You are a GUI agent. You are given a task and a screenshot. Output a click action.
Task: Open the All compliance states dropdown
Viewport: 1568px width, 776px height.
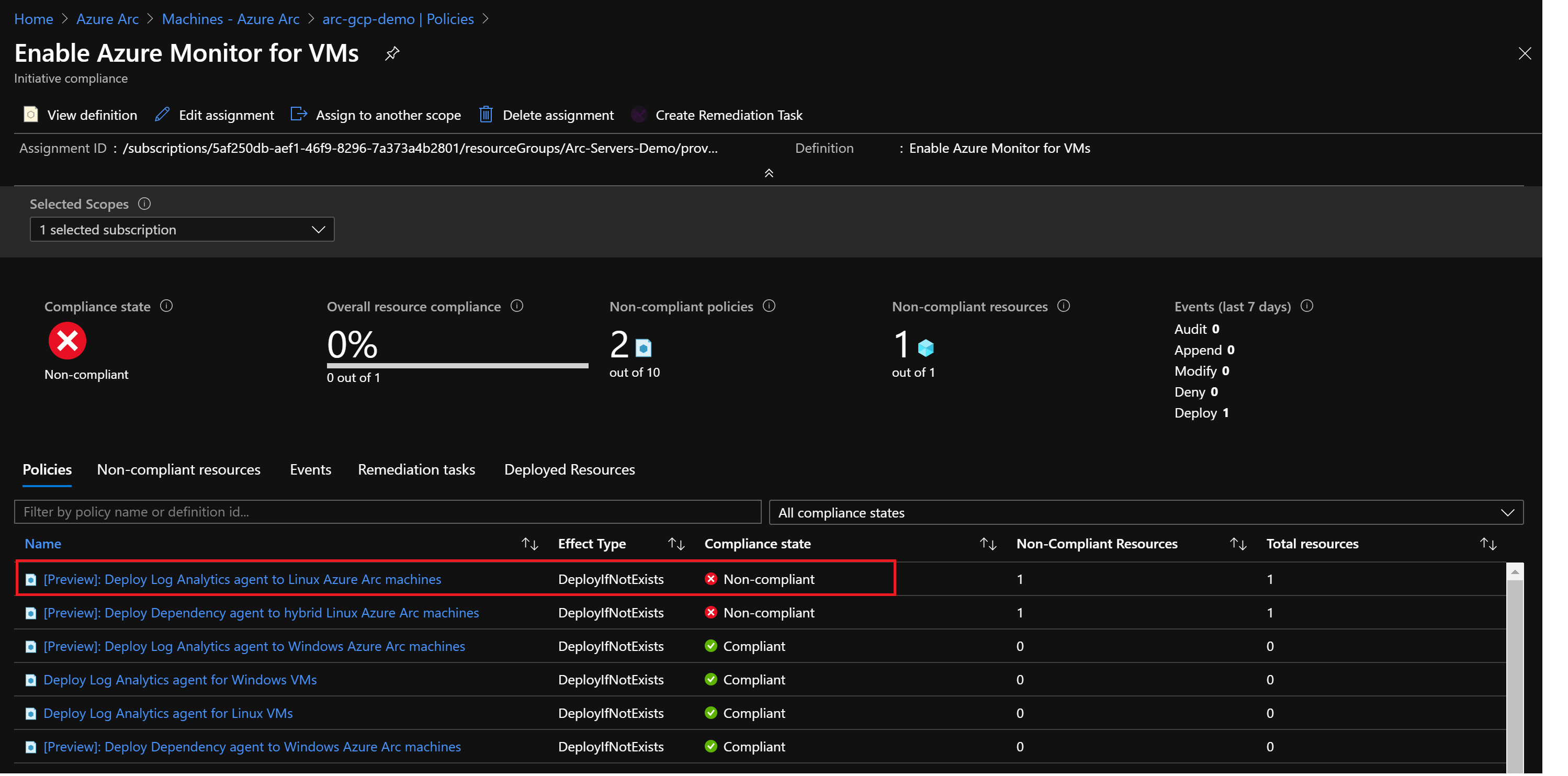(x=1146, y=512)
